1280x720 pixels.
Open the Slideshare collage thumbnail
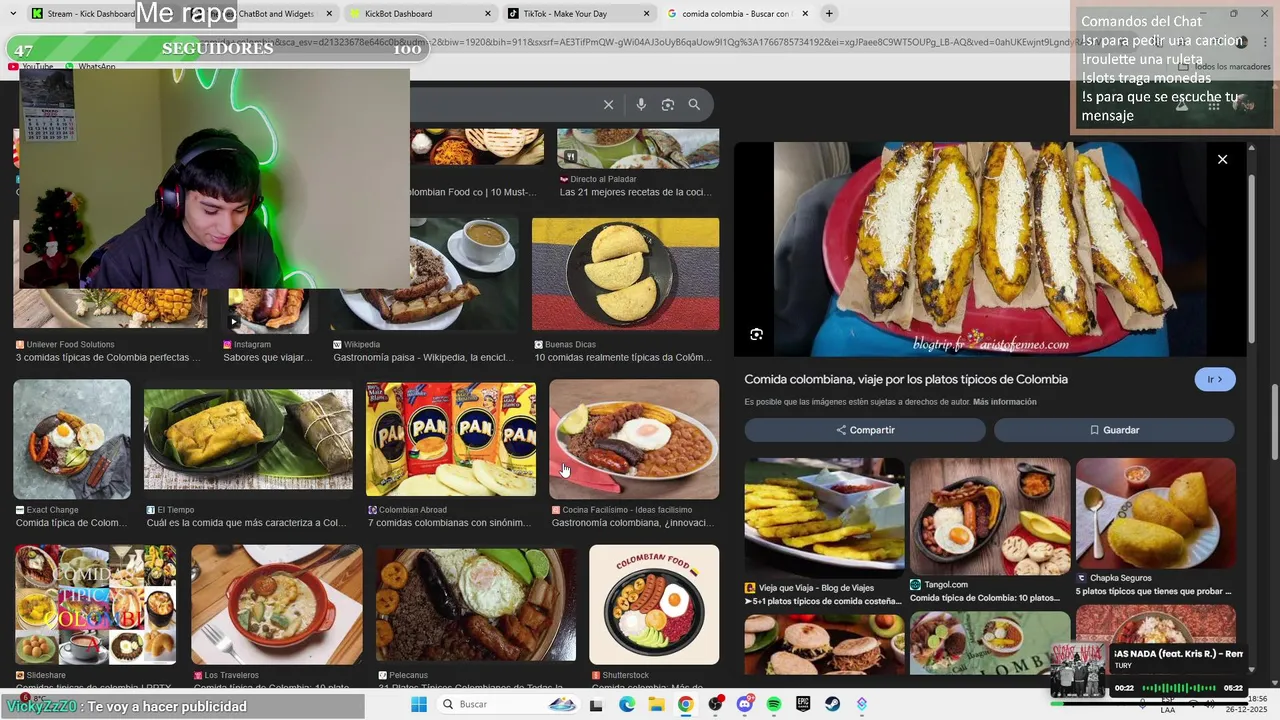[95, 604]
